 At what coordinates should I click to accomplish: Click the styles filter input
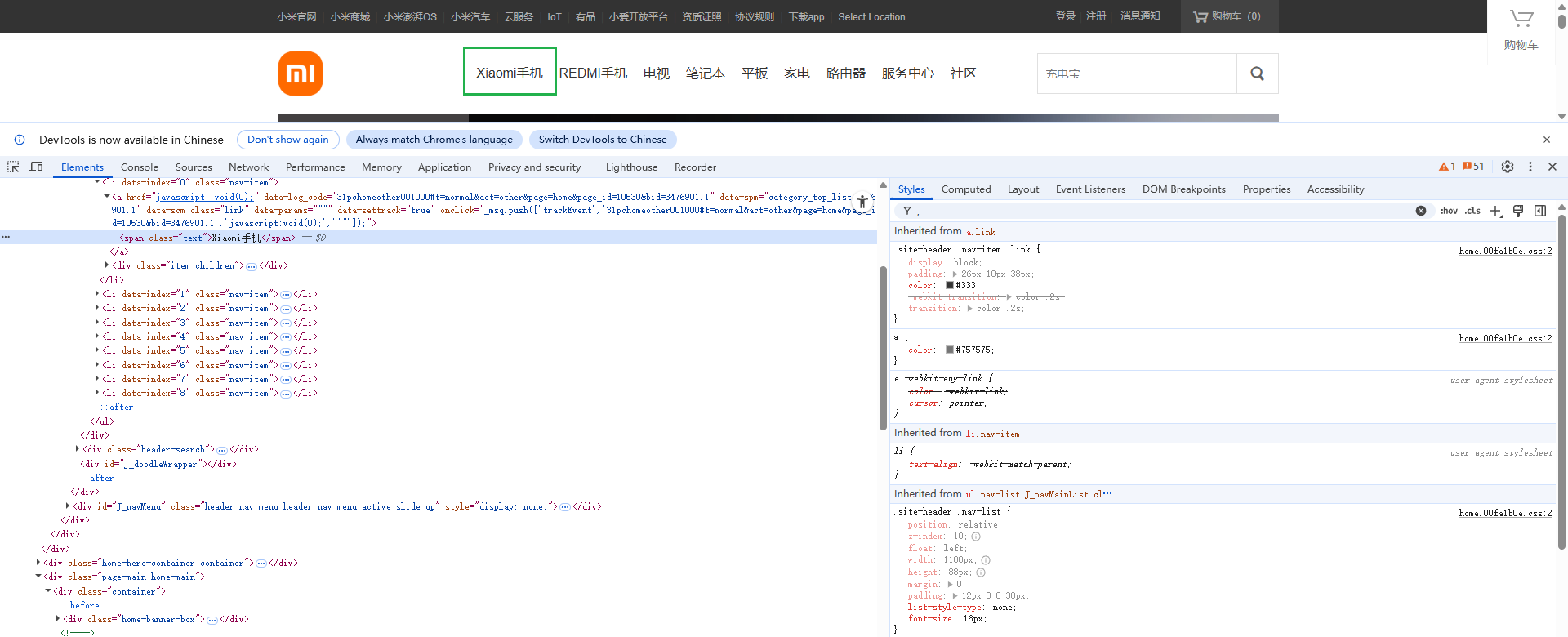coord(1164,211)
